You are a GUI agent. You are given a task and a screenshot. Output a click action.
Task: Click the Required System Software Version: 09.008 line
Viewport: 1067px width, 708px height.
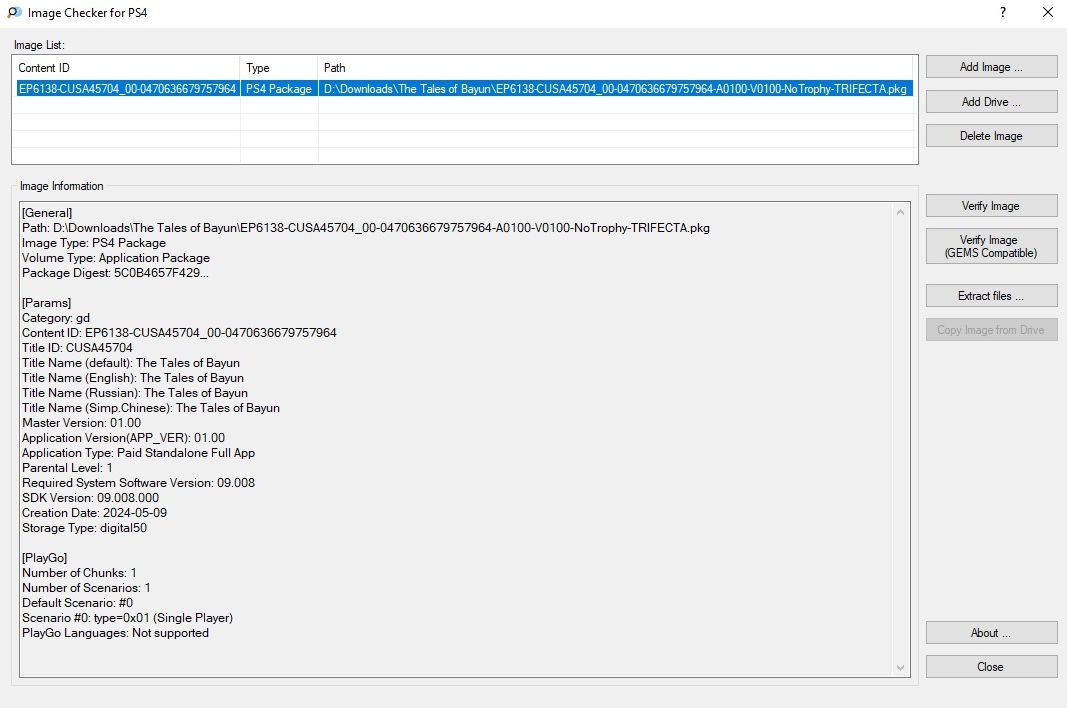tap(138, 482)
